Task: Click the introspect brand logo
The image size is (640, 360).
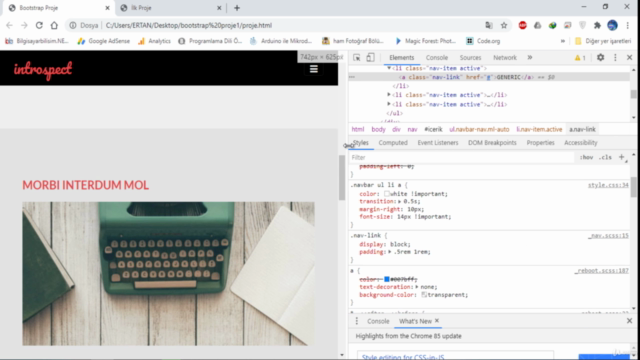Action: tap(43, 69)
